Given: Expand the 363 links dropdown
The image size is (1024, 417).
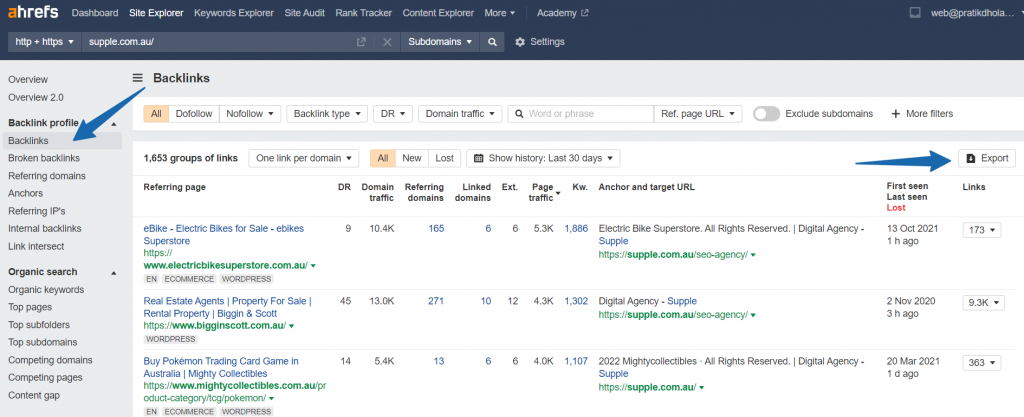Looking at the screenshot, I should pos(982,362).
